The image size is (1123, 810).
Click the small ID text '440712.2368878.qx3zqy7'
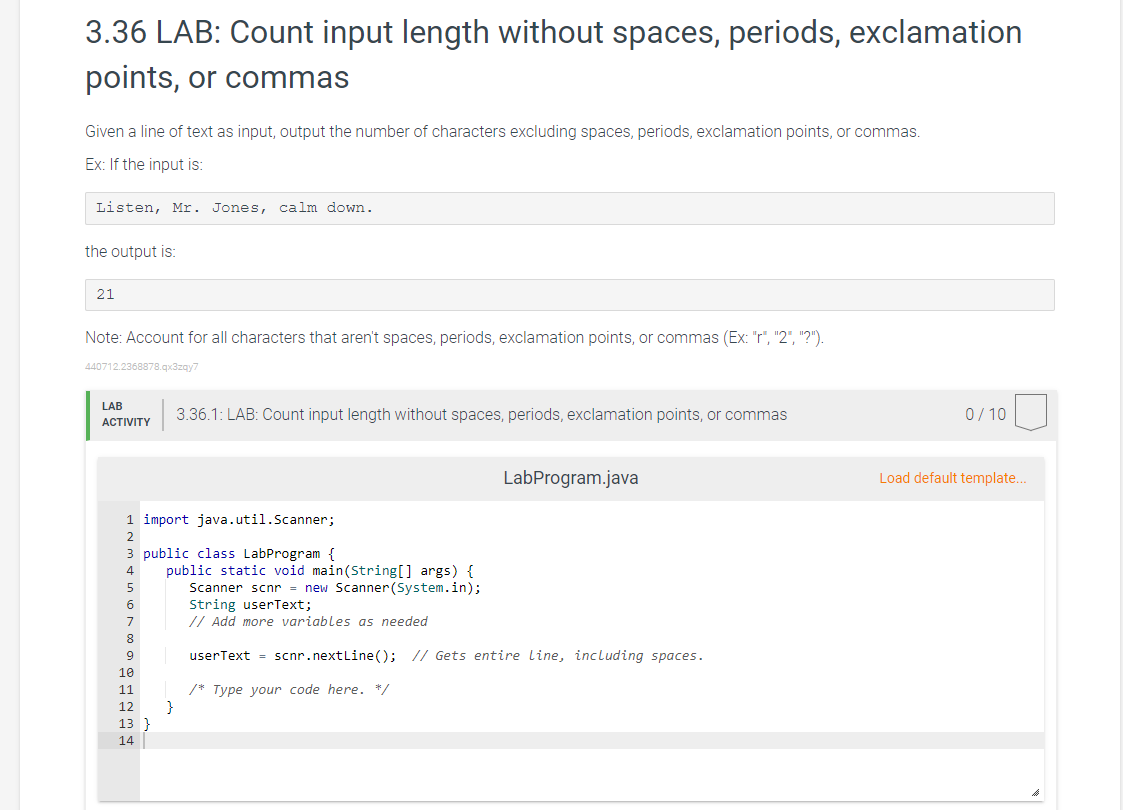click(x=142, y=367)
